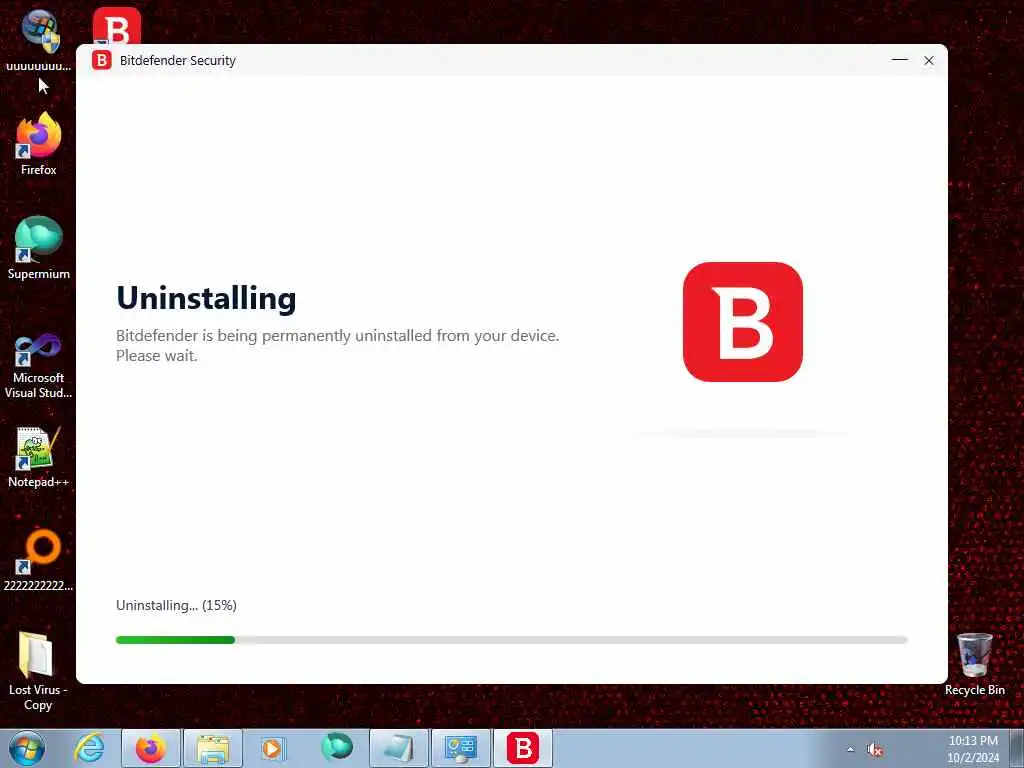
Task: Click the Supermium taskbar icon
Action: tap(336, 748)
